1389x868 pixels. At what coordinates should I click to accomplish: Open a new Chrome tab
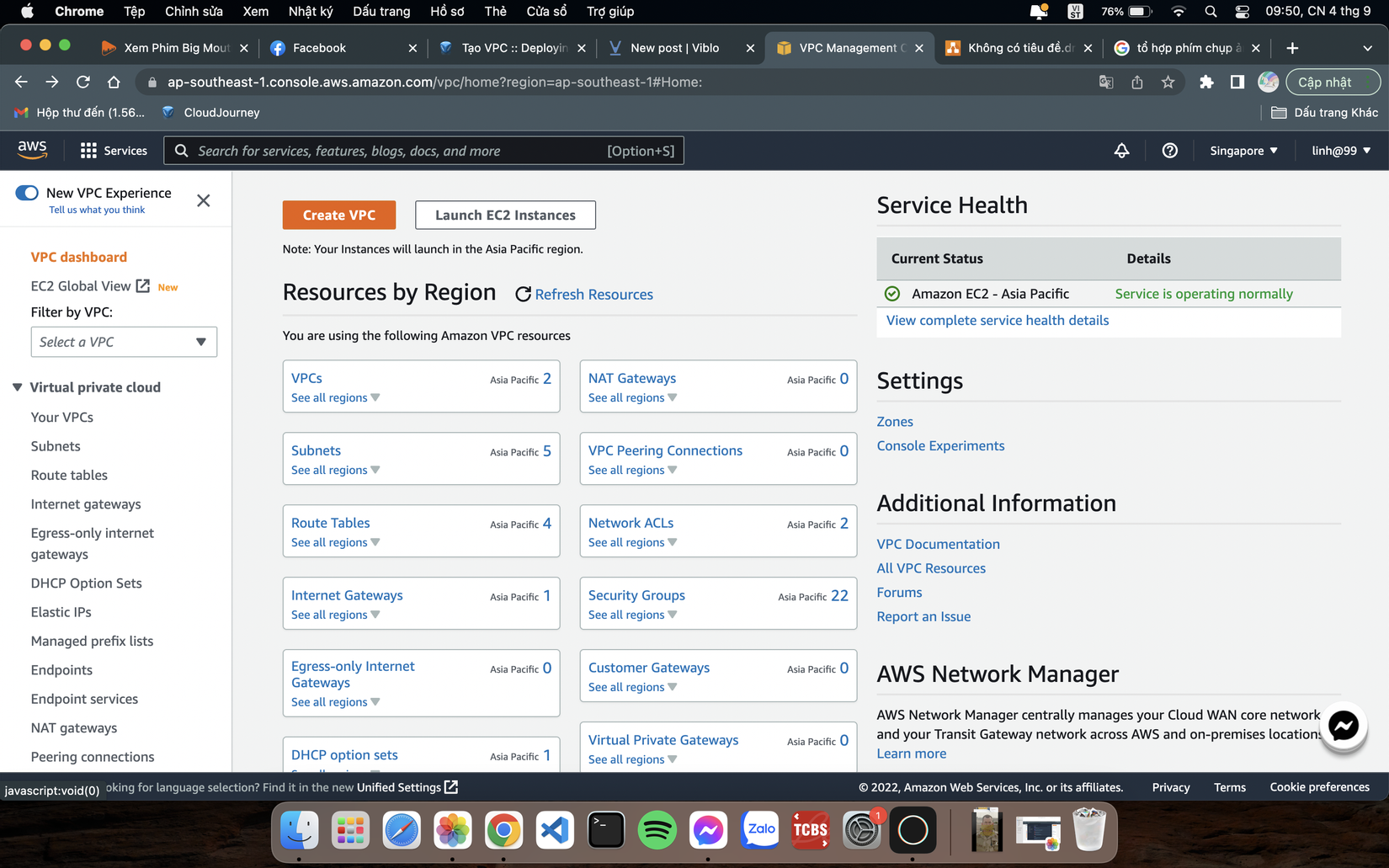tap(1292, 48)
